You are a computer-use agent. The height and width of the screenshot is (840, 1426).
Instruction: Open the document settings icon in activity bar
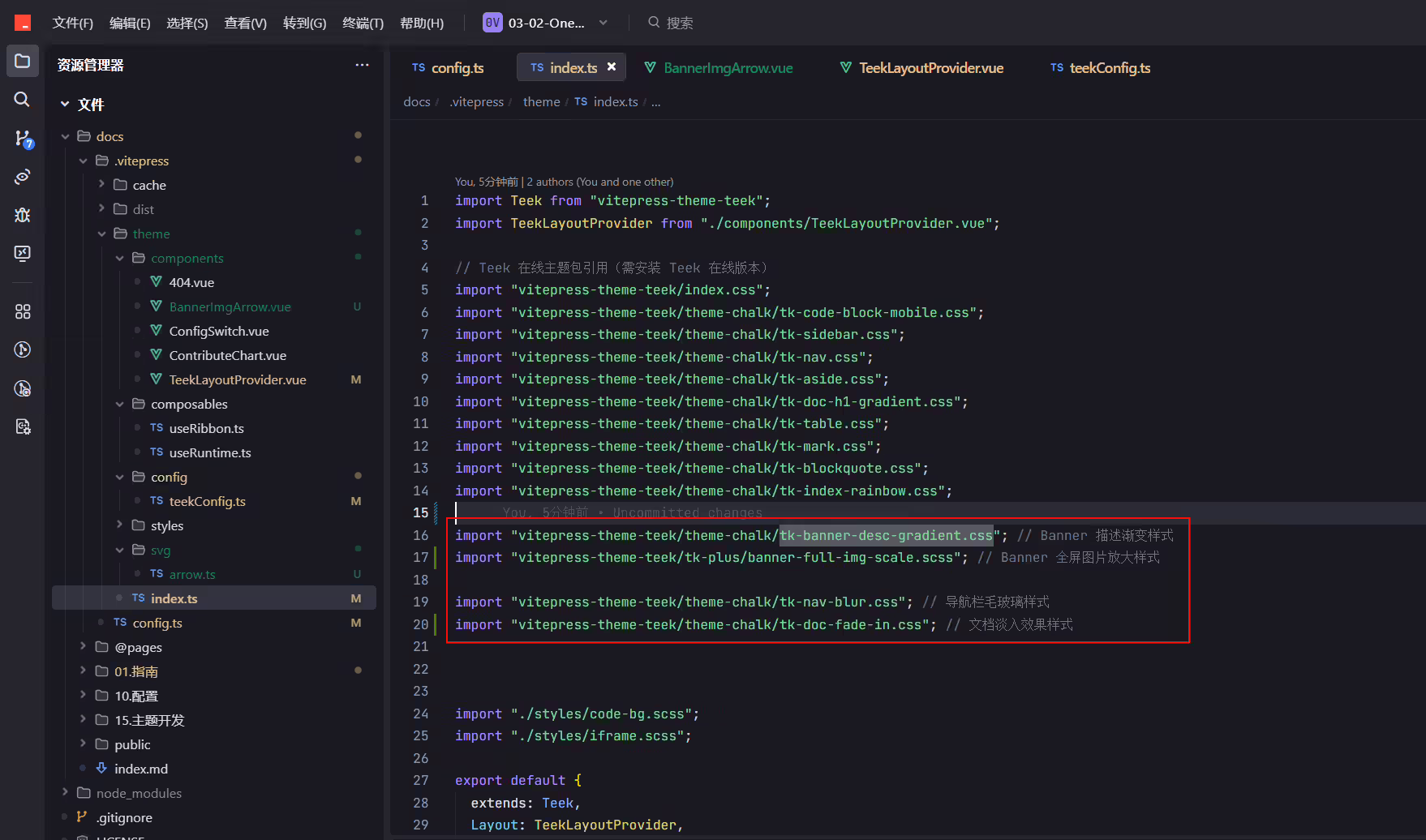pyautogui.click(x=23, y=426)
